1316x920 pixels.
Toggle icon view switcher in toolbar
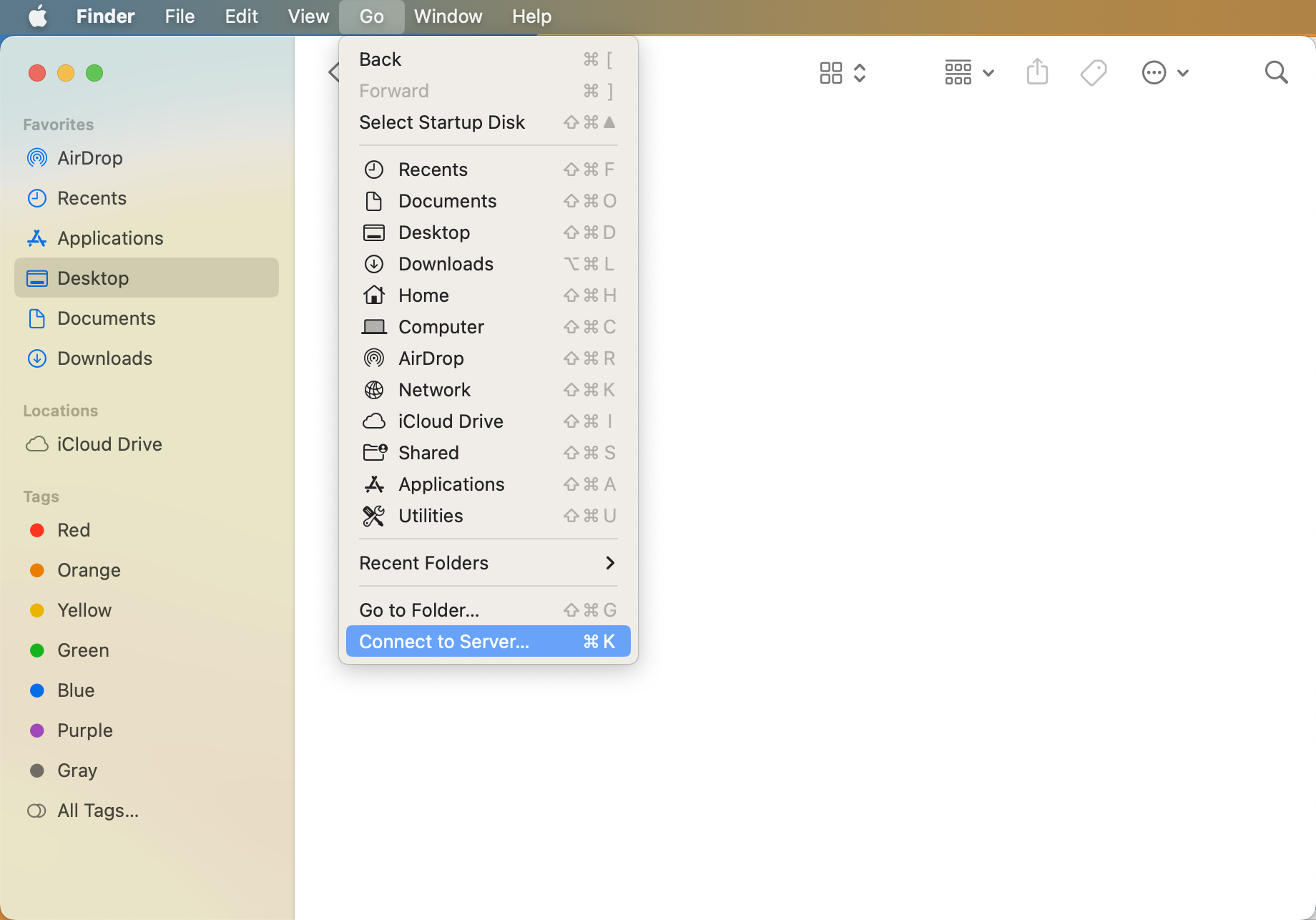pos(843,72)
